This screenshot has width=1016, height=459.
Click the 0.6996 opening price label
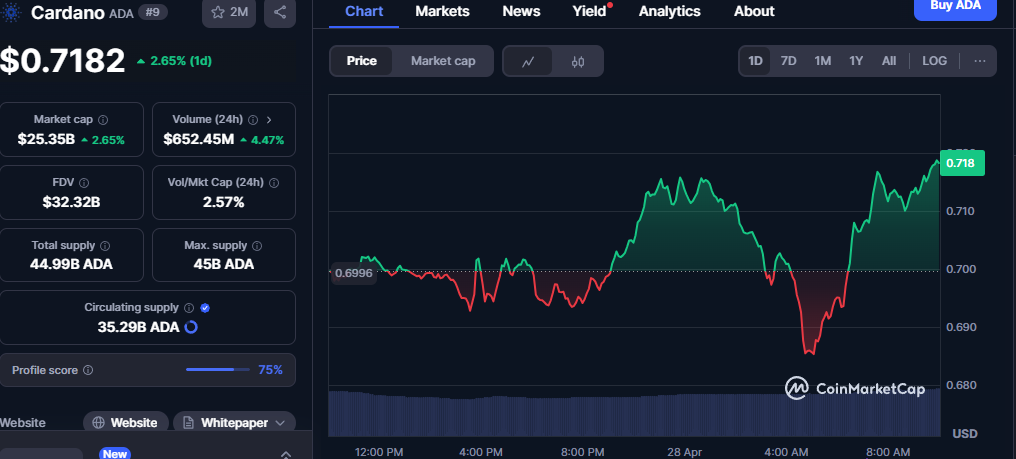[x=354, y=274]
